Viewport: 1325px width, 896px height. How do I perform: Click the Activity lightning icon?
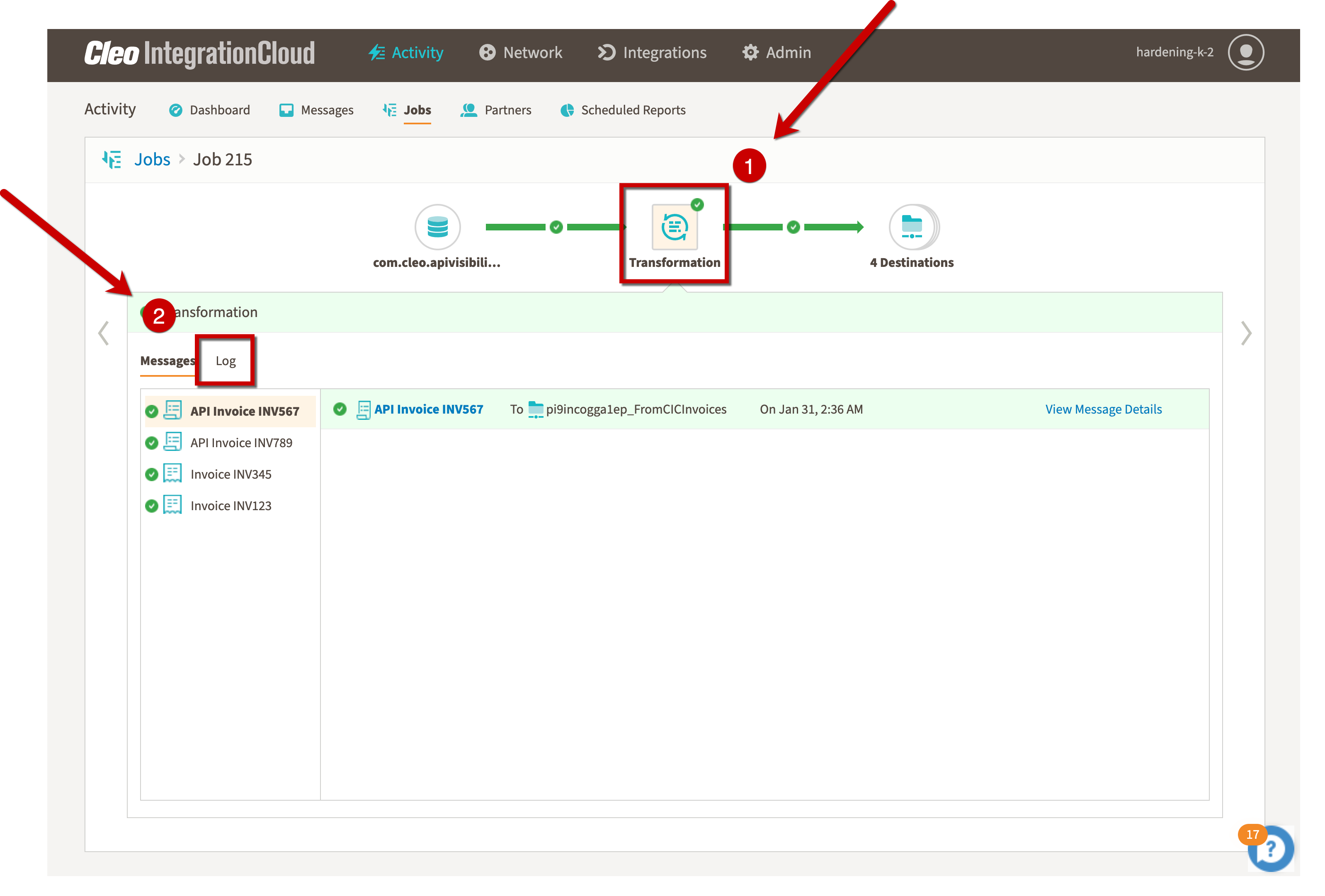(x=376, y=53)
